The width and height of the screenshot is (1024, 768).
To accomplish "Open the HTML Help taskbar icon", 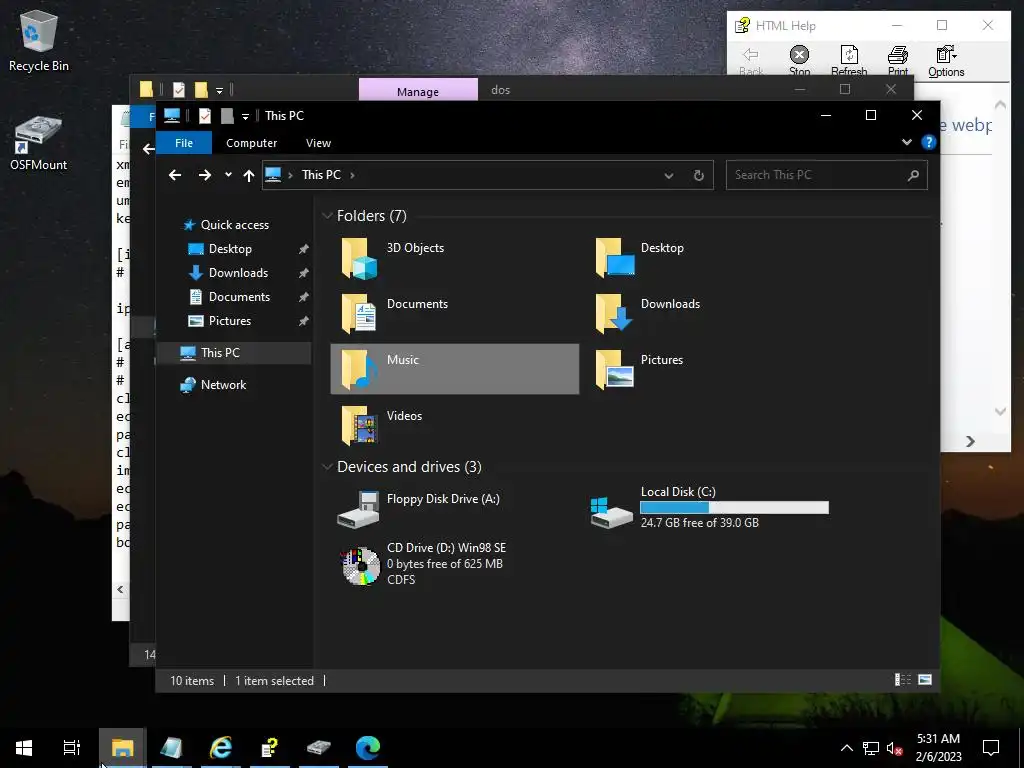I will pos(270,747).
